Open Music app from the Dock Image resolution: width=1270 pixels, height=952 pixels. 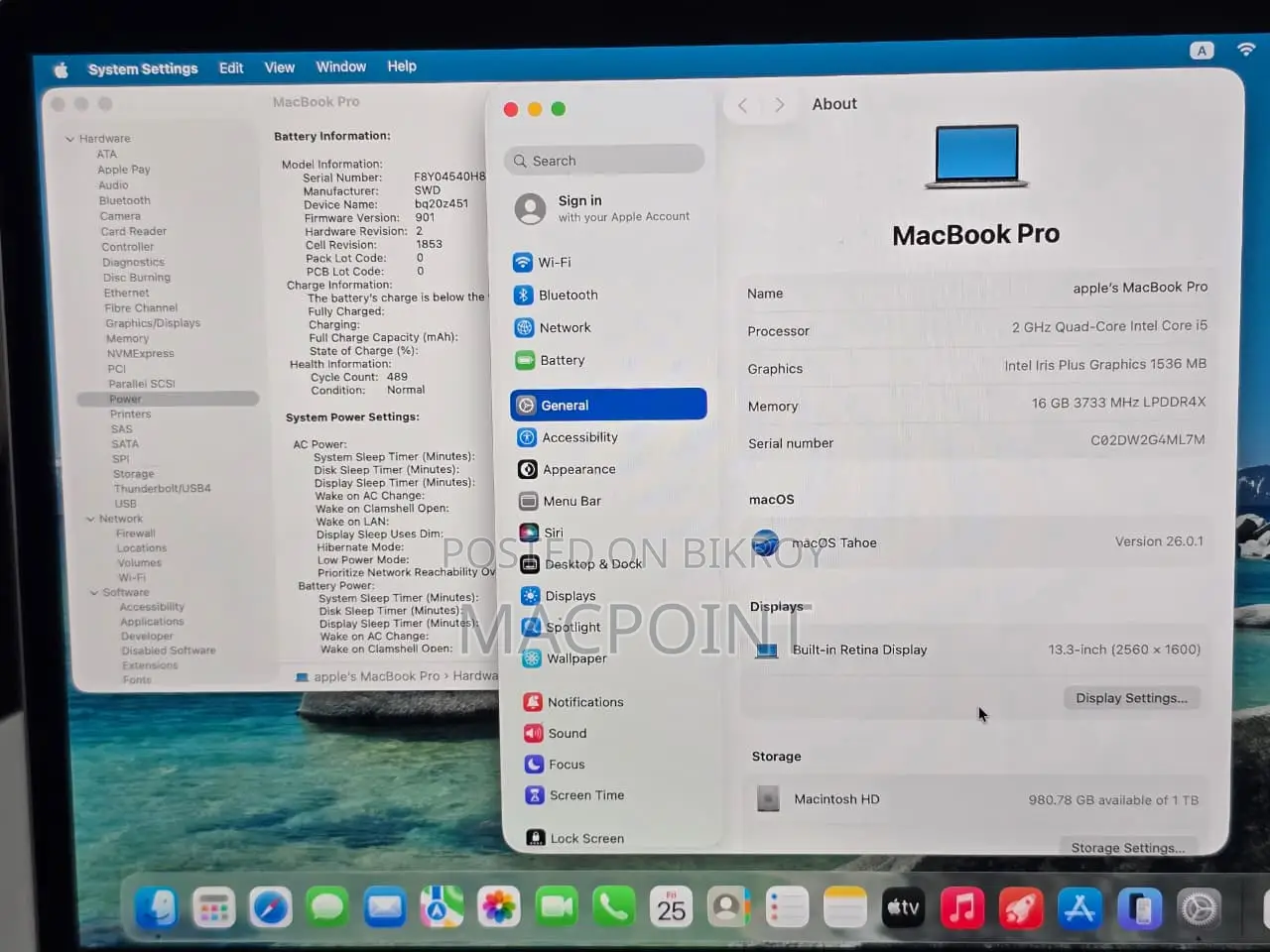pyautogui.click(x=962, y=907)
